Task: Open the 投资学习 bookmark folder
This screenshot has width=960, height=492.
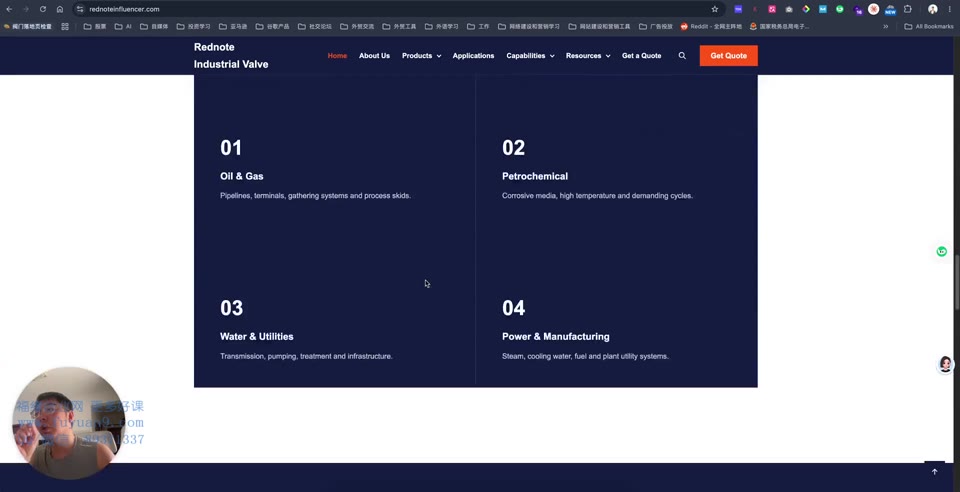Action: click(x=193, y=26)
